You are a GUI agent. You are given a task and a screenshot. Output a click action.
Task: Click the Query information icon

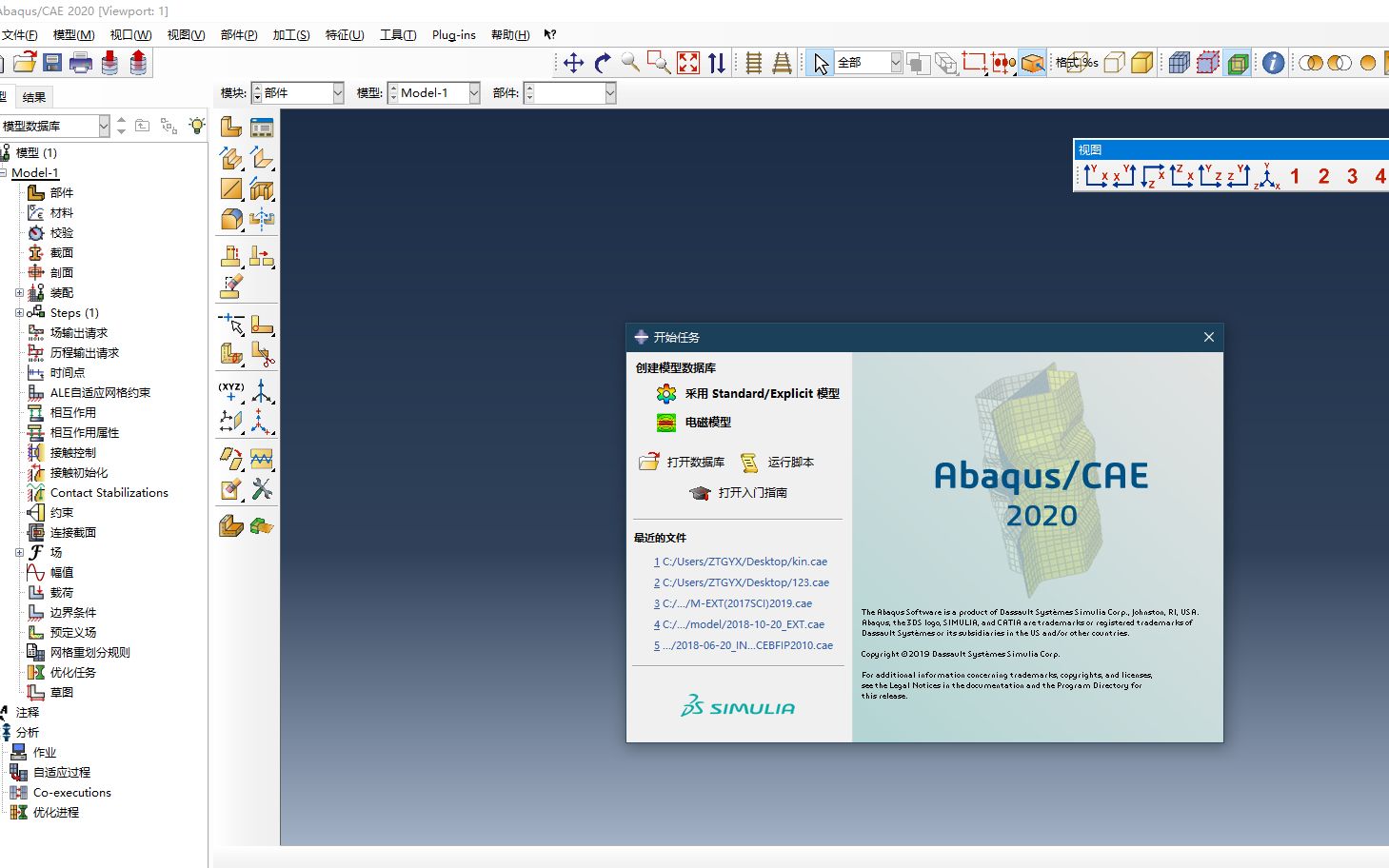coord(1273,63)
